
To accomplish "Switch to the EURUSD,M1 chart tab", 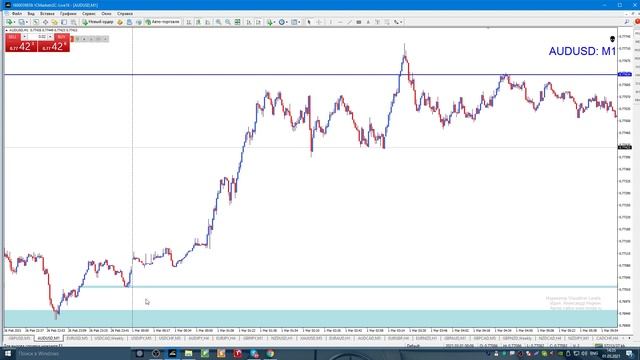I will point(77,338).
